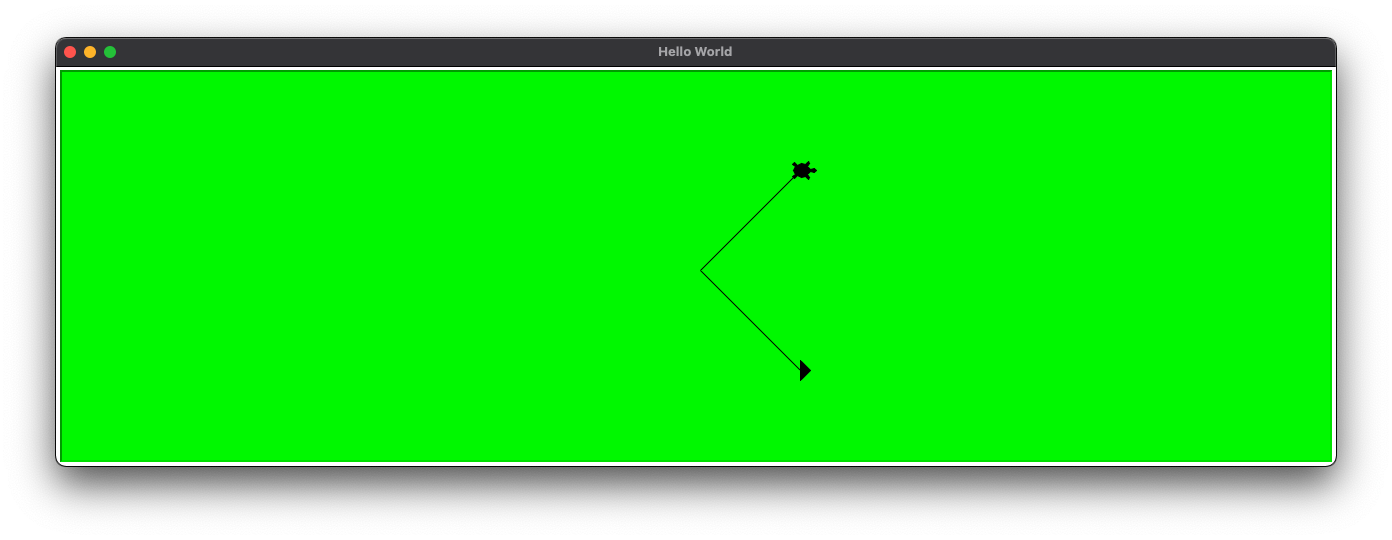Screen dimensions: 1392x540
Task: Click the middle of the line to the turtle
Action: click(x=751, y=221)
